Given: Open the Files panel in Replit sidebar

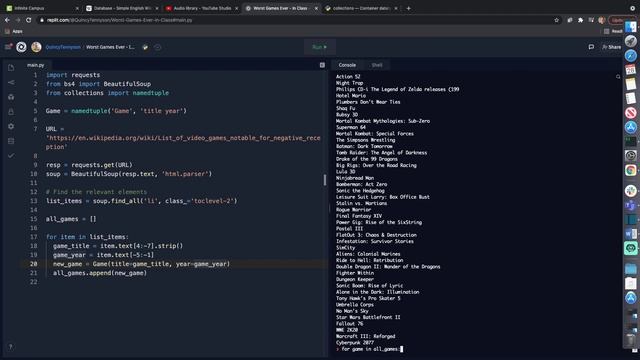Looking at the screenshot, I should (x=11, y=68).
